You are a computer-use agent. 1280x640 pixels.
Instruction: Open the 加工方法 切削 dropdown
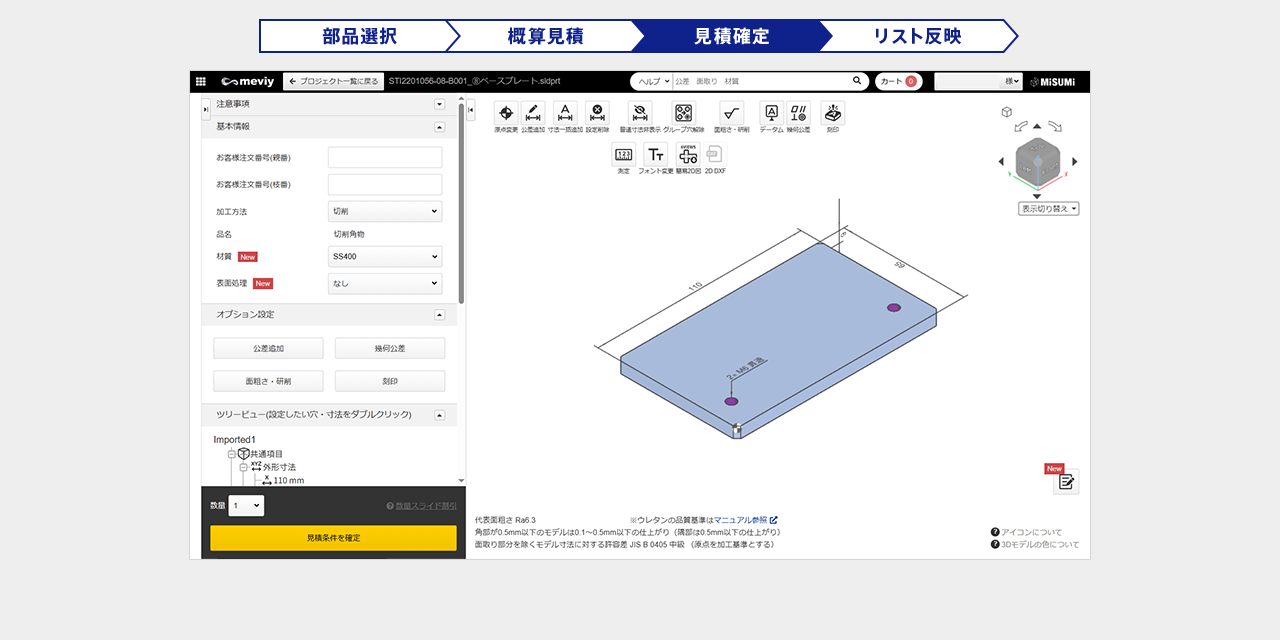(385, 211)
